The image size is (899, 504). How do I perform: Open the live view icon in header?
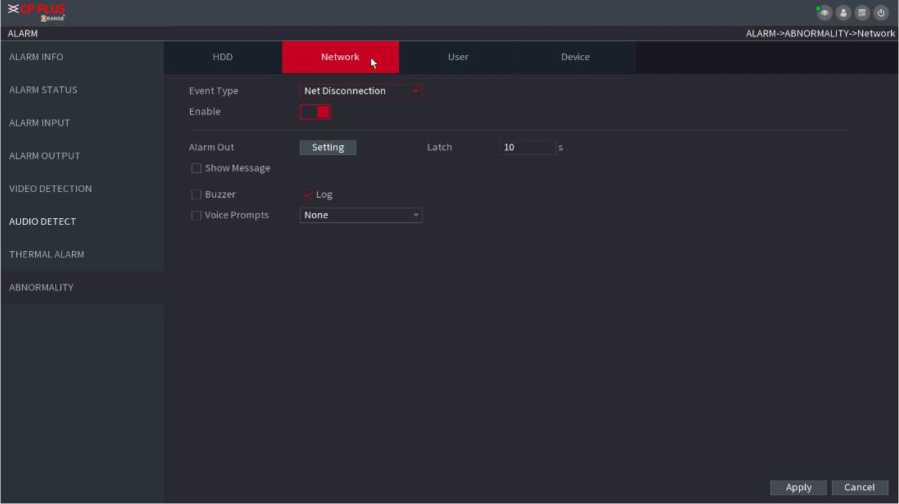coord(824,13)
